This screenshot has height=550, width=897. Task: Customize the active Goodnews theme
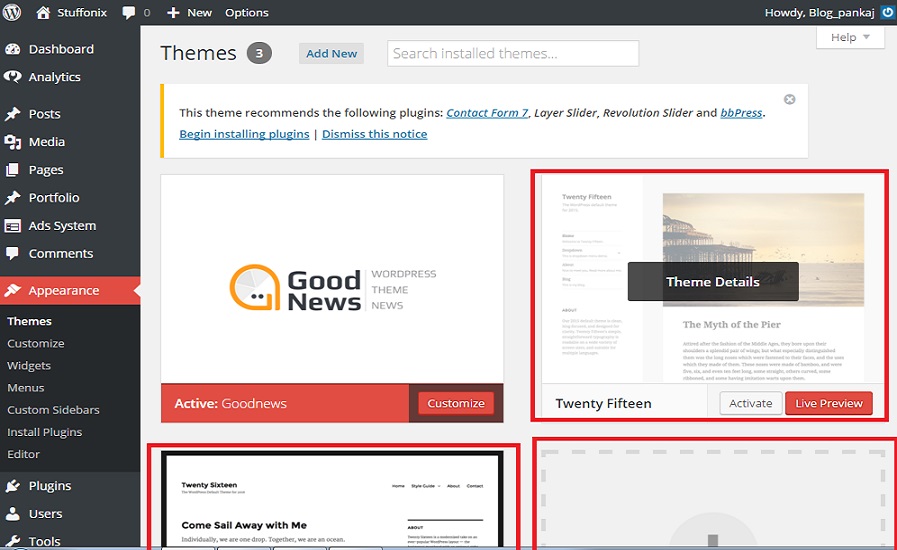click(x=456, y=403)
